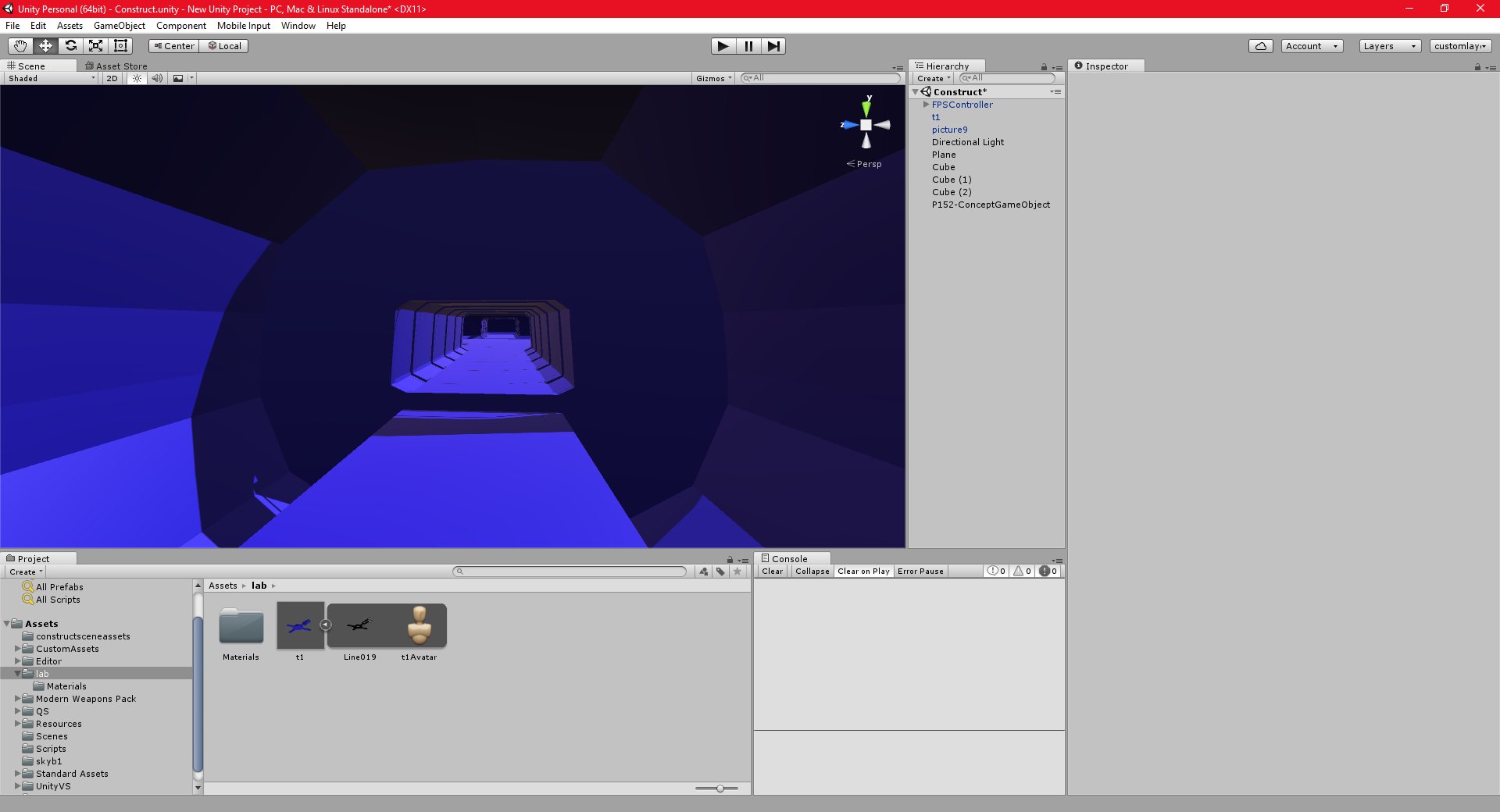
Task: Click the Console Clear button
Action: (x=772, y=571)
